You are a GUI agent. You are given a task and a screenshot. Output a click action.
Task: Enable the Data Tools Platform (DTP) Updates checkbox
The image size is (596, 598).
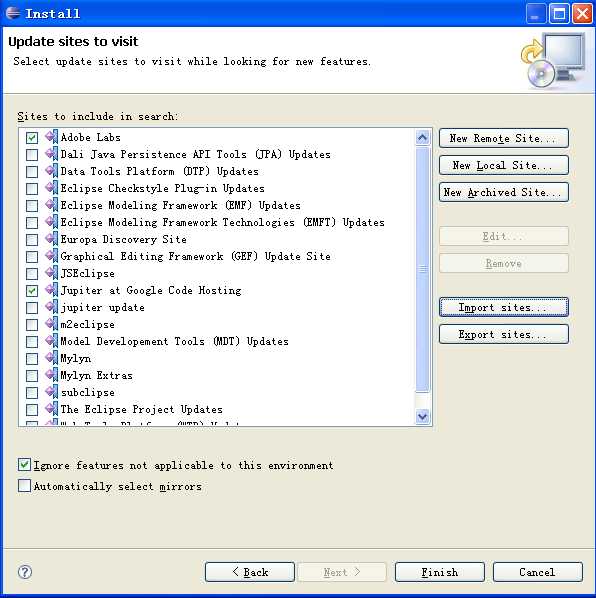[32, 171]
